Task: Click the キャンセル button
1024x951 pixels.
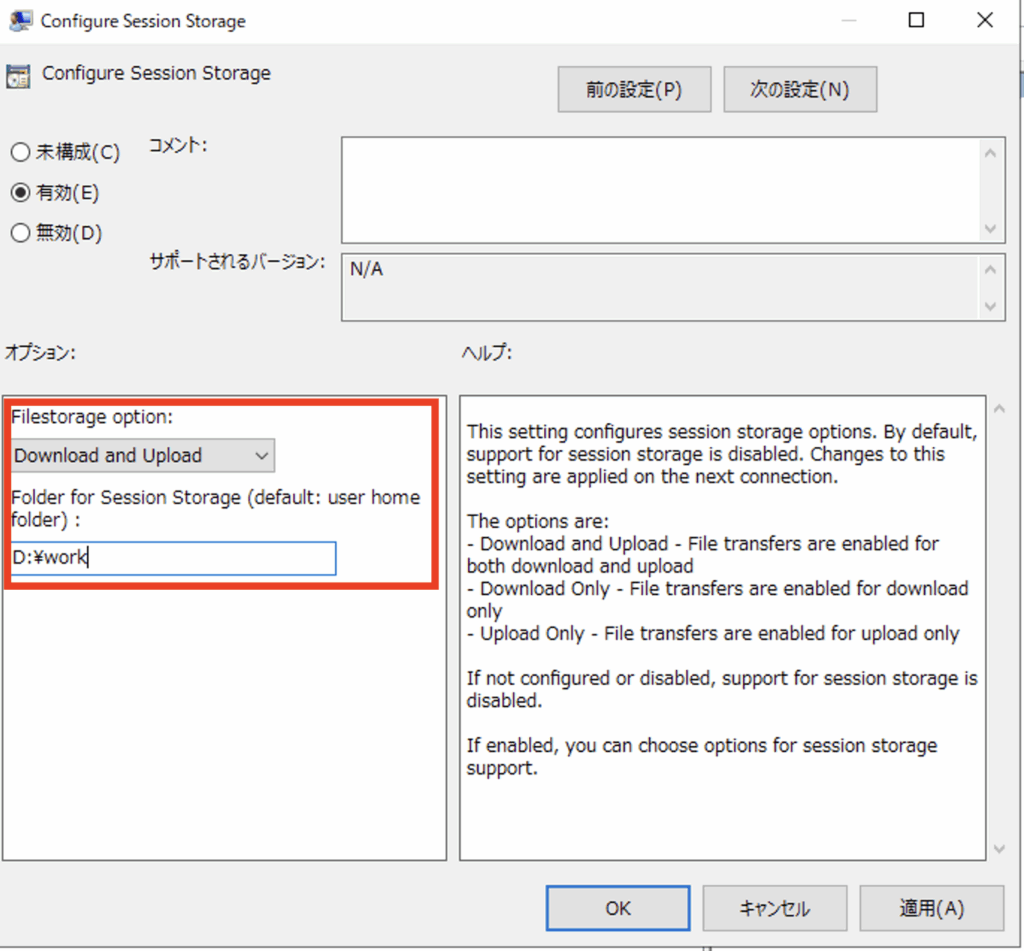Action: [x=774, y=908]
